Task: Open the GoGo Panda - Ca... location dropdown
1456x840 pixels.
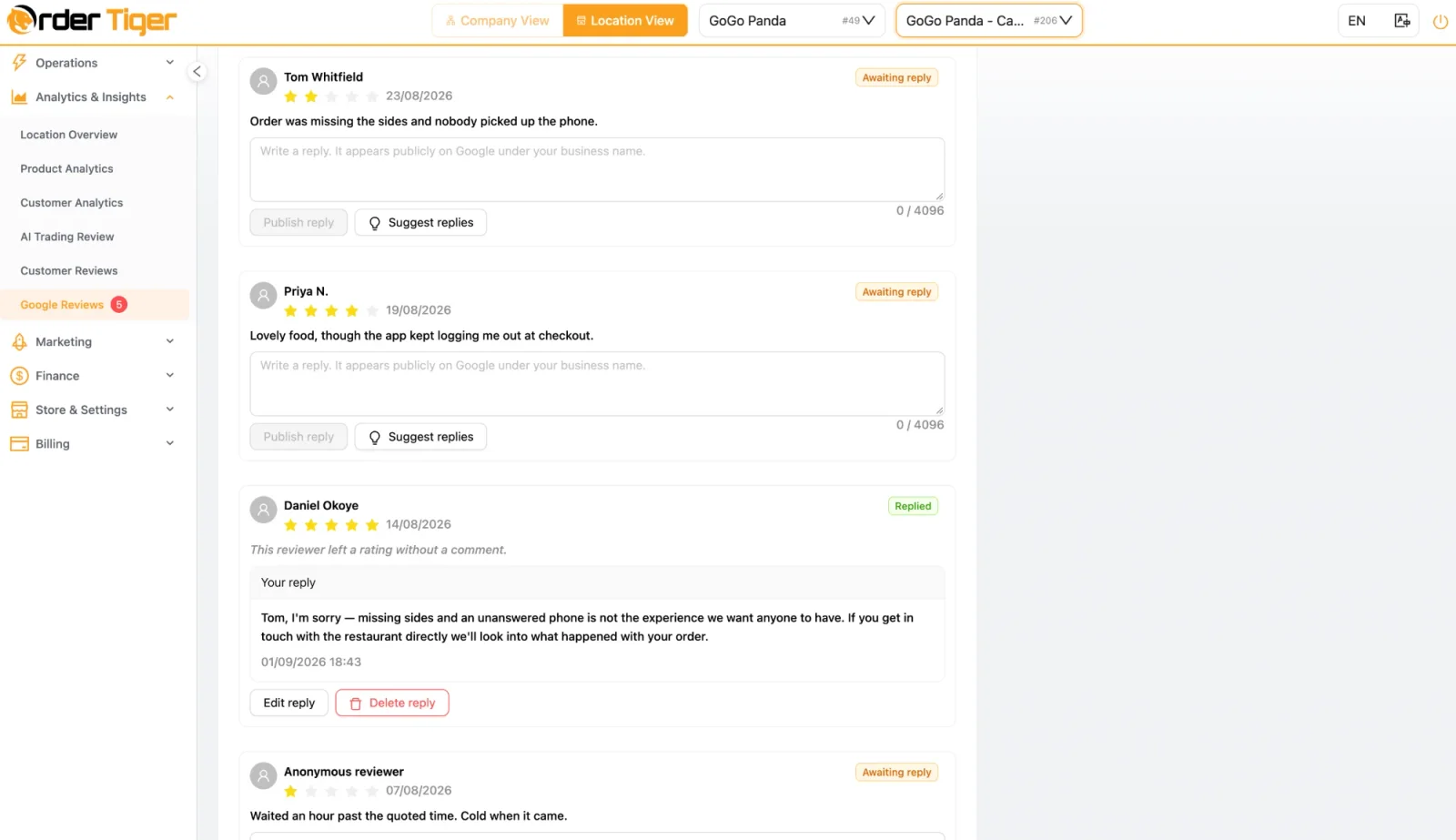Action: click(989, 21)
